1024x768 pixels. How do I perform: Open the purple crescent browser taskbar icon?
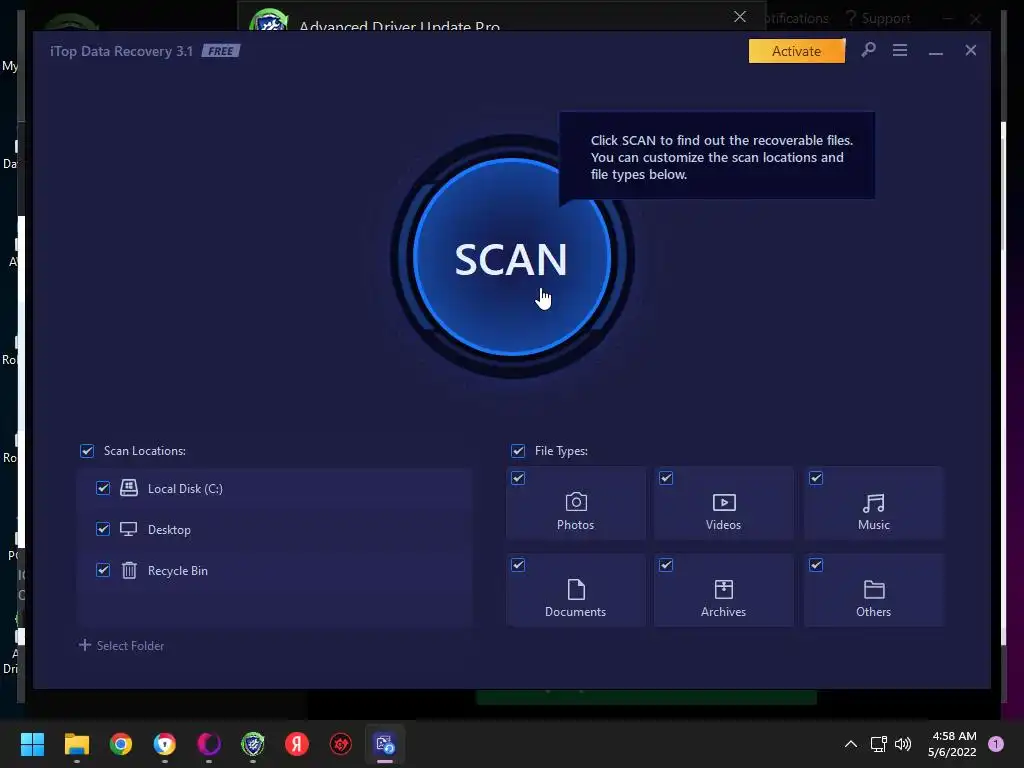tap(209, 744)
